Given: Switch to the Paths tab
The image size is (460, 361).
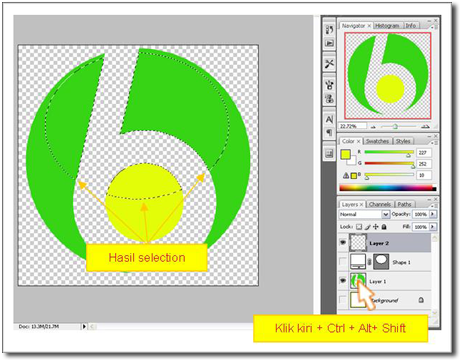Looking at the screenshot, I should [x=404, y=204].
